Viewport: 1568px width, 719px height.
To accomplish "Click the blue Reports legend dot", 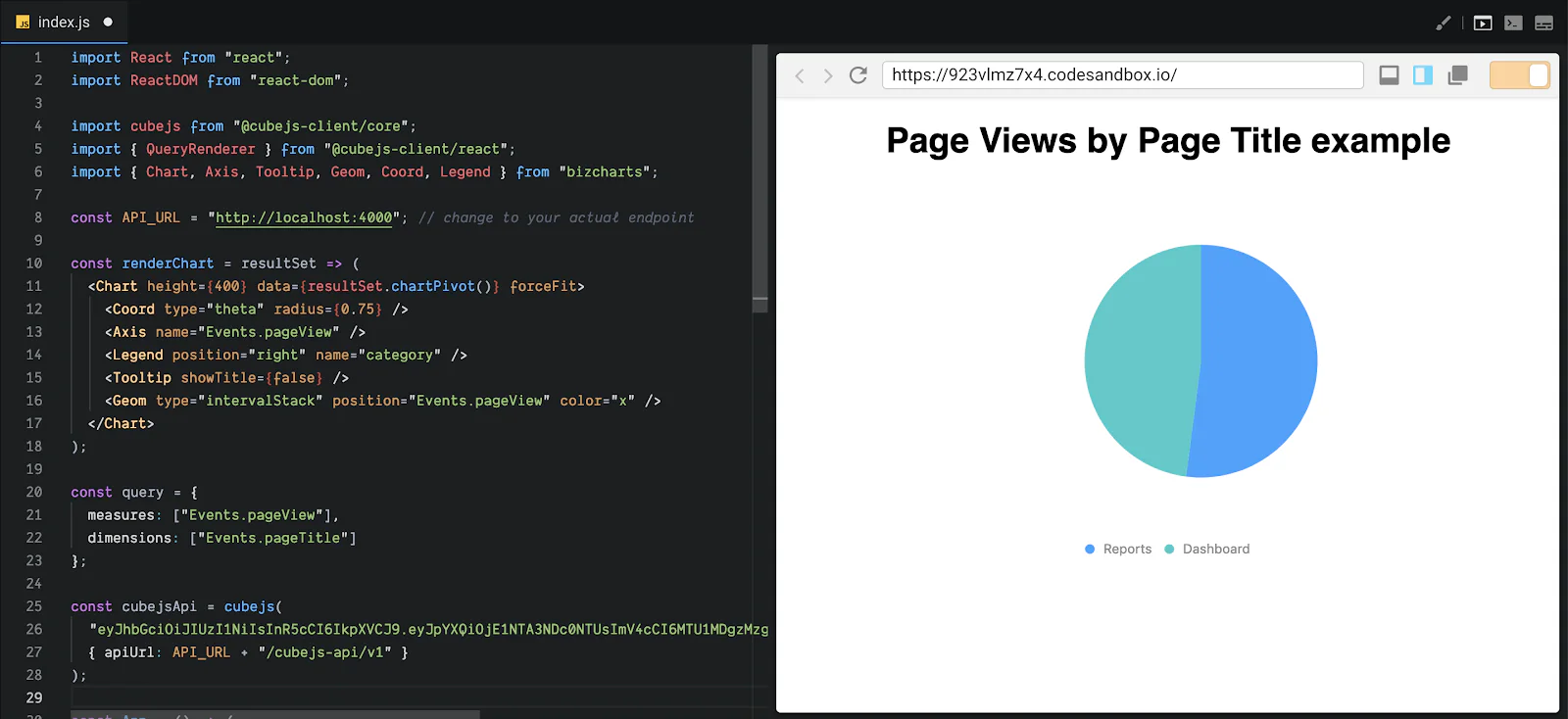I will tap(1090, 550).
